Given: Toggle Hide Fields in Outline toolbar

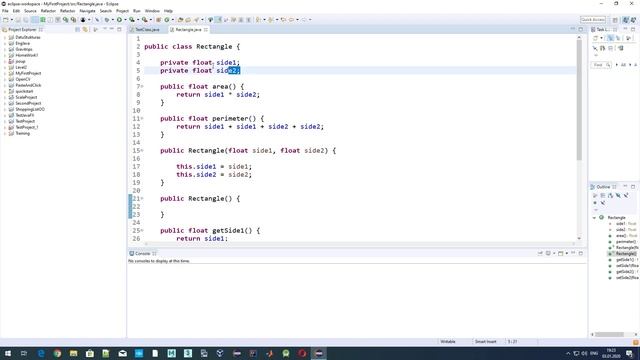Looking at the screenshot, I should coord(618,195).
